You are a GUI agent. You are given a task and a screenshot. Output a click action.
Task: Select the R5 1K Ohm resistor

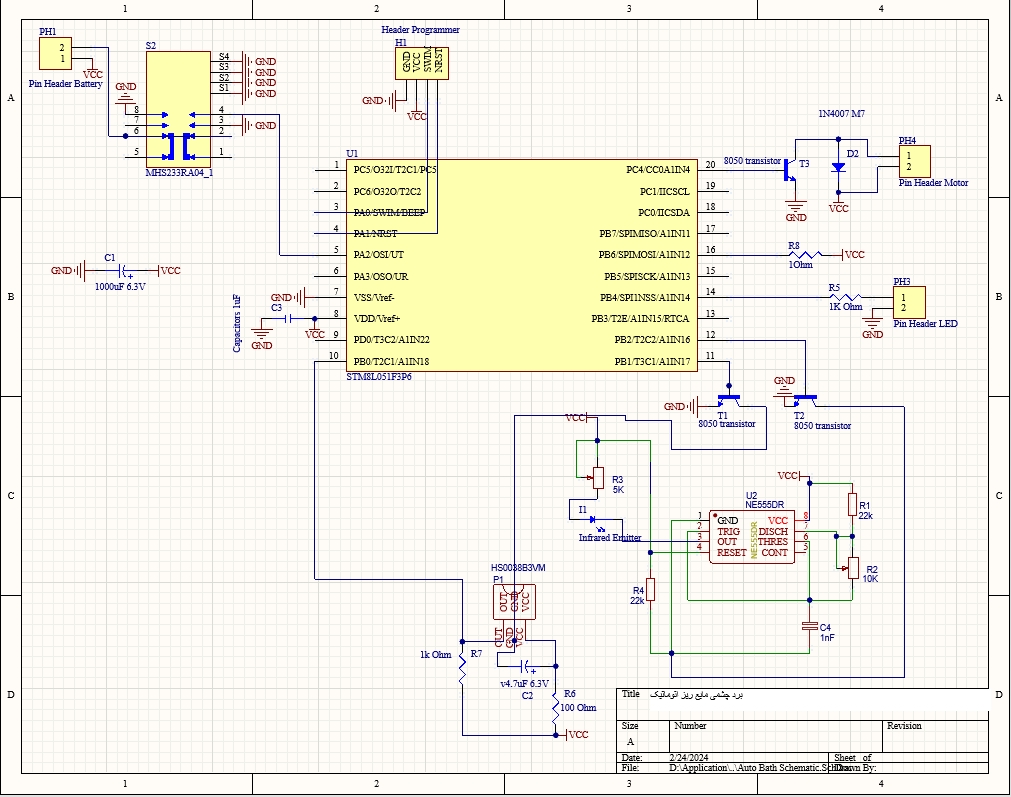tap(847, 298)
